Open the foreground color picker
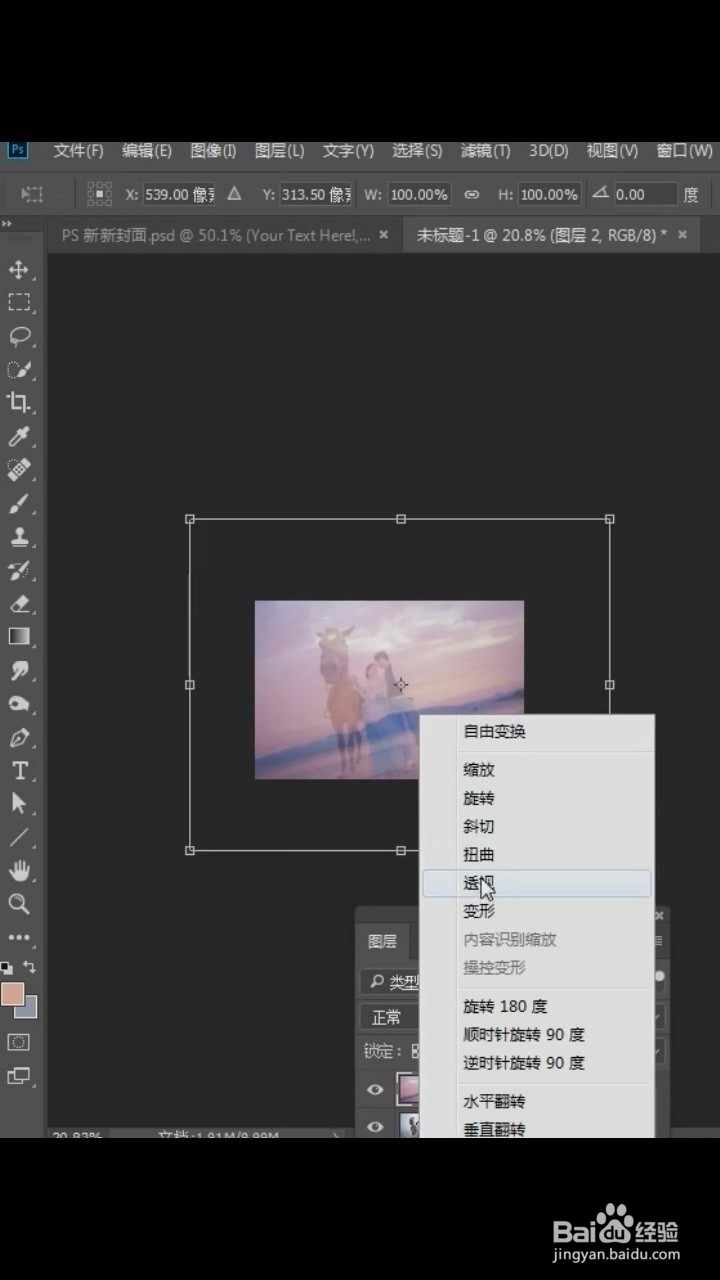 coord(11,994)
